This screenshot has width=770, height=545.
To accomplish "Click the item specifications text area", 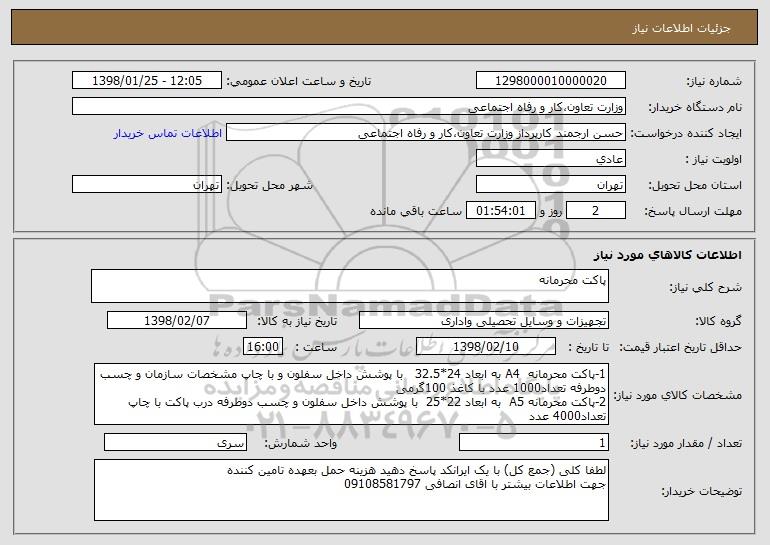I will pos(351,394).
